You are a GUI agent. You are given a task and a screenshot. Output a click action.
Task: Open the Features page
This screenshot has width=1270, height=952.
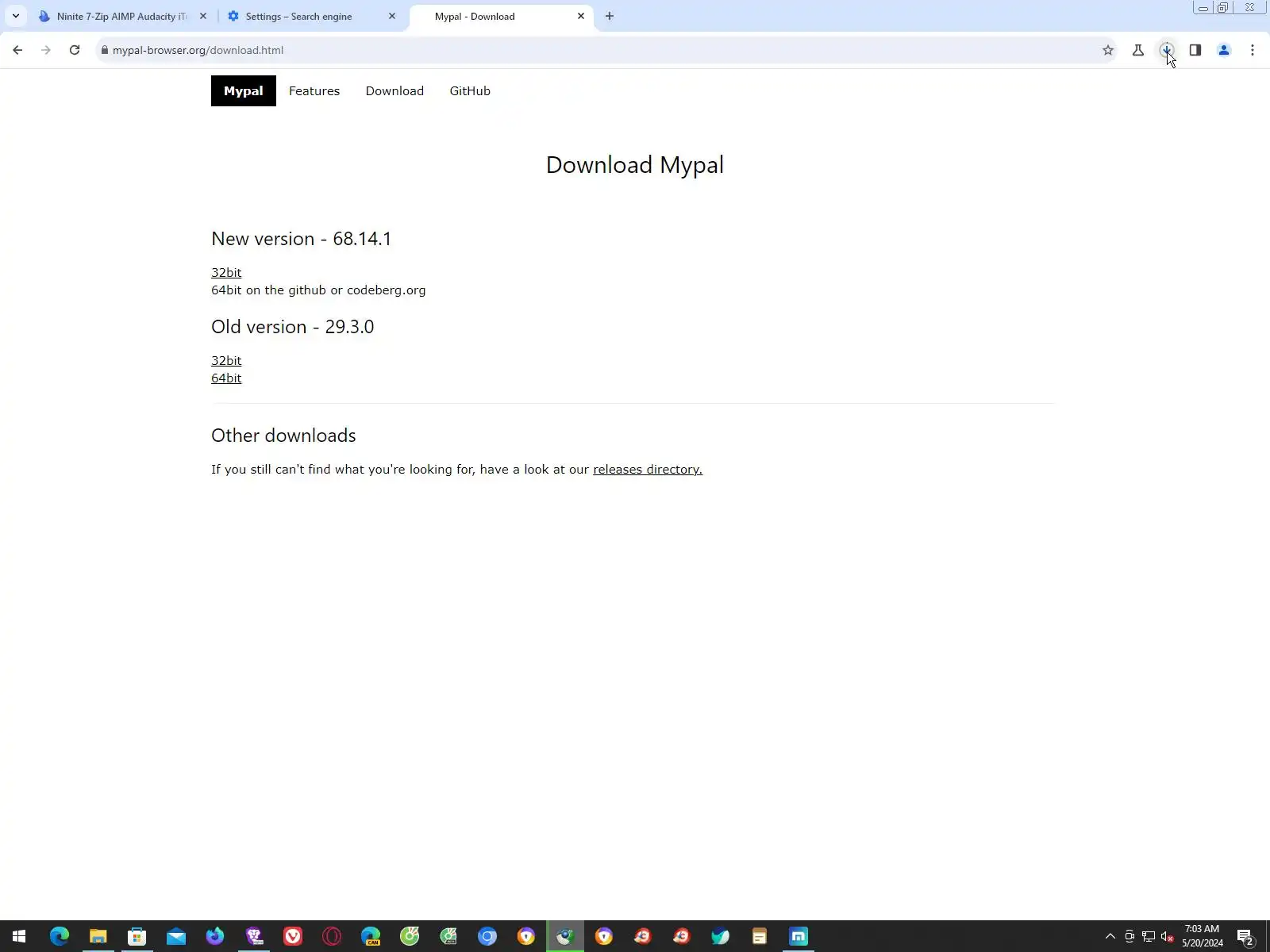click(x=314, y=90)
